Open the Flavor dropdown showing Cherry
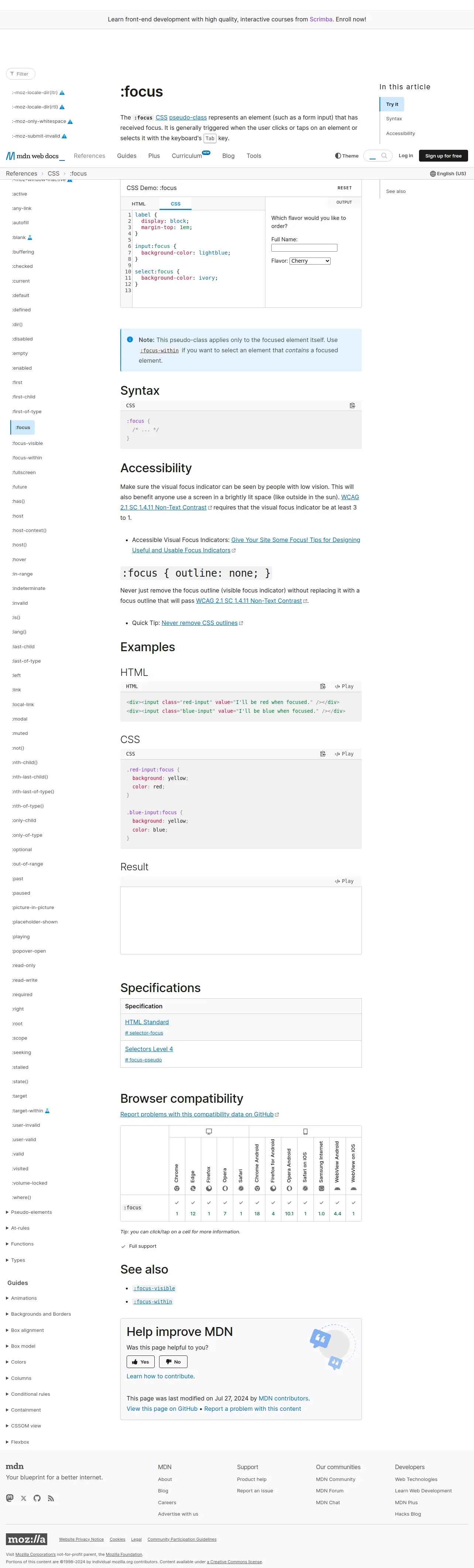 click(x=310, y=261)
